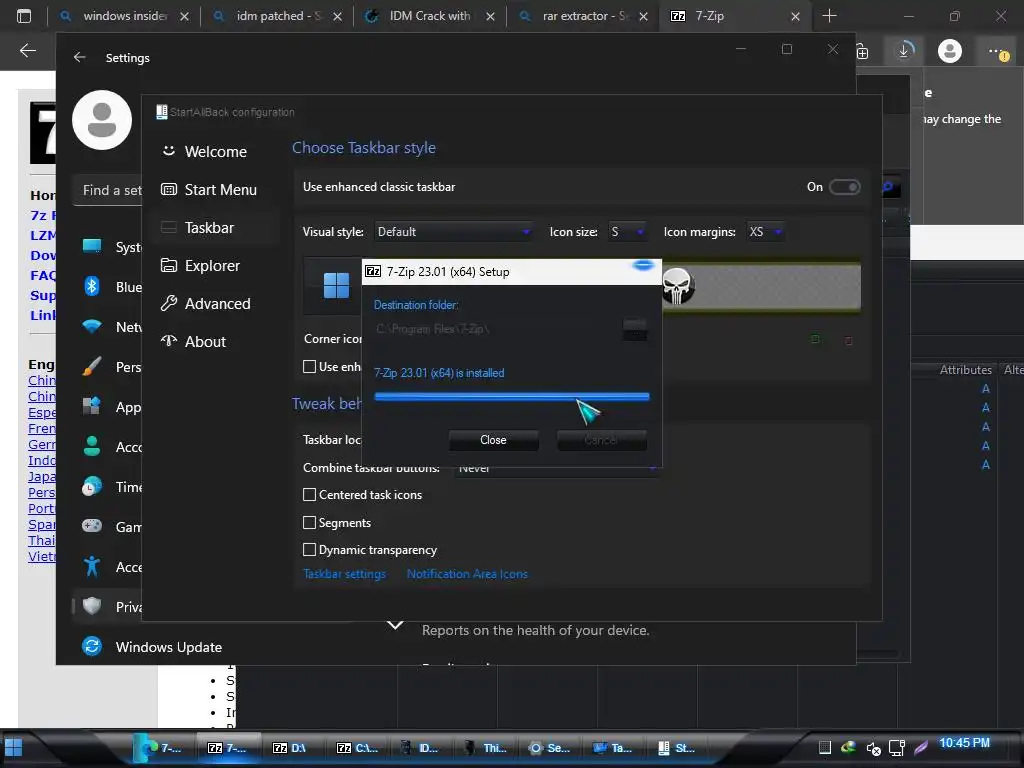1024x768 pixels.
Task: Click the Attributes column header in file manager
Action: 965,370
